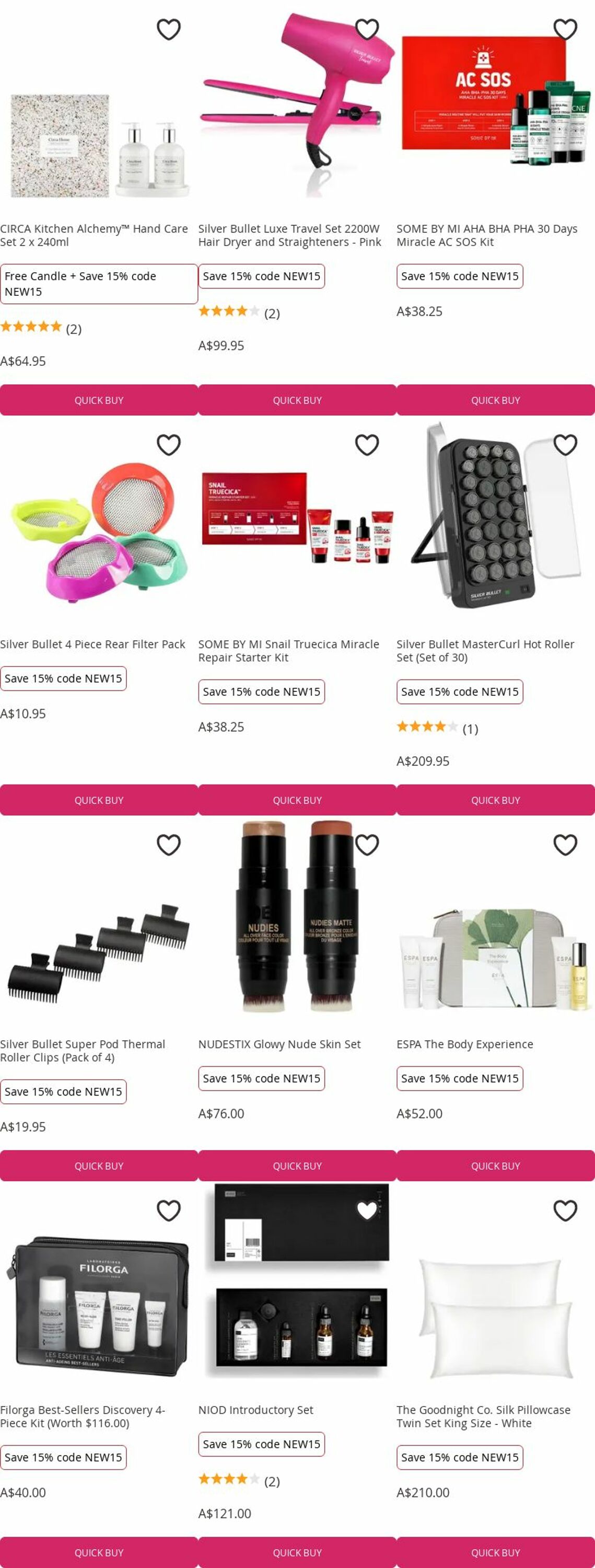Screen dimensions: 595x1568
Task: Open the NIOD Introductory Set title link
Action: (x=255, y=1410)
